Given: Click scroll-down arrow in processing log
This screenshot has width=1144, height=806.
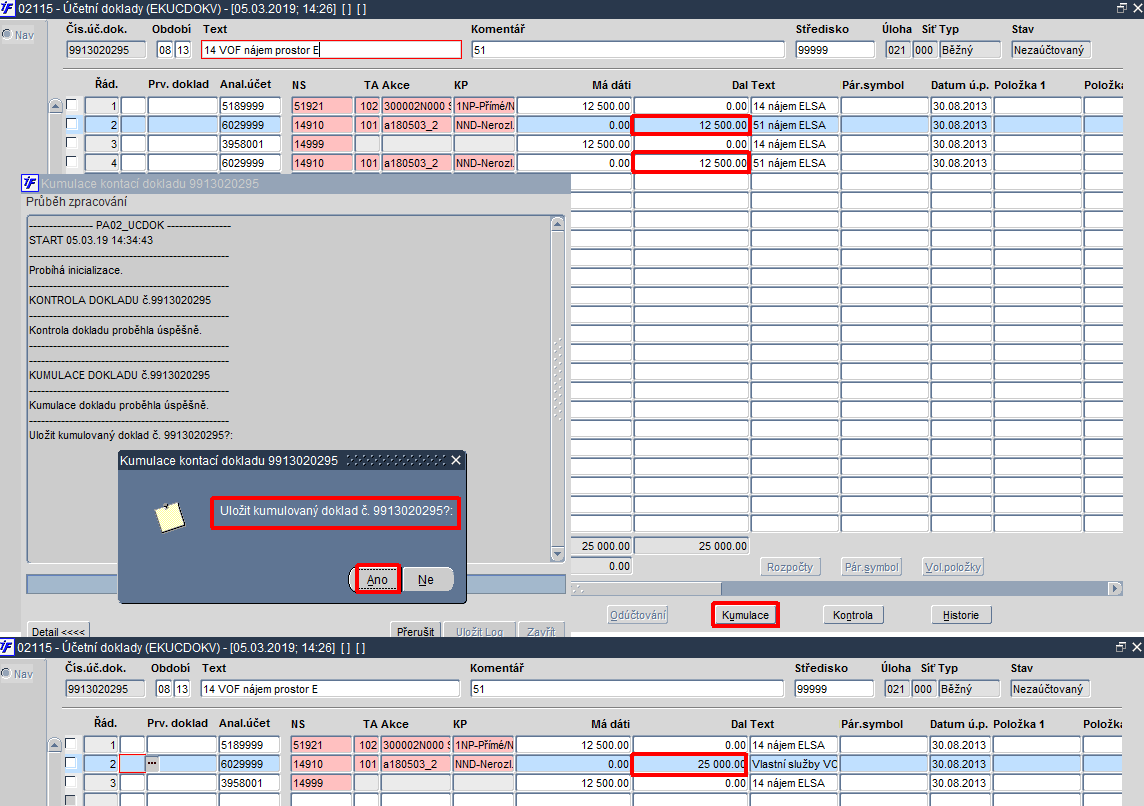Looking at the screenshot, I should click(557, 554).
